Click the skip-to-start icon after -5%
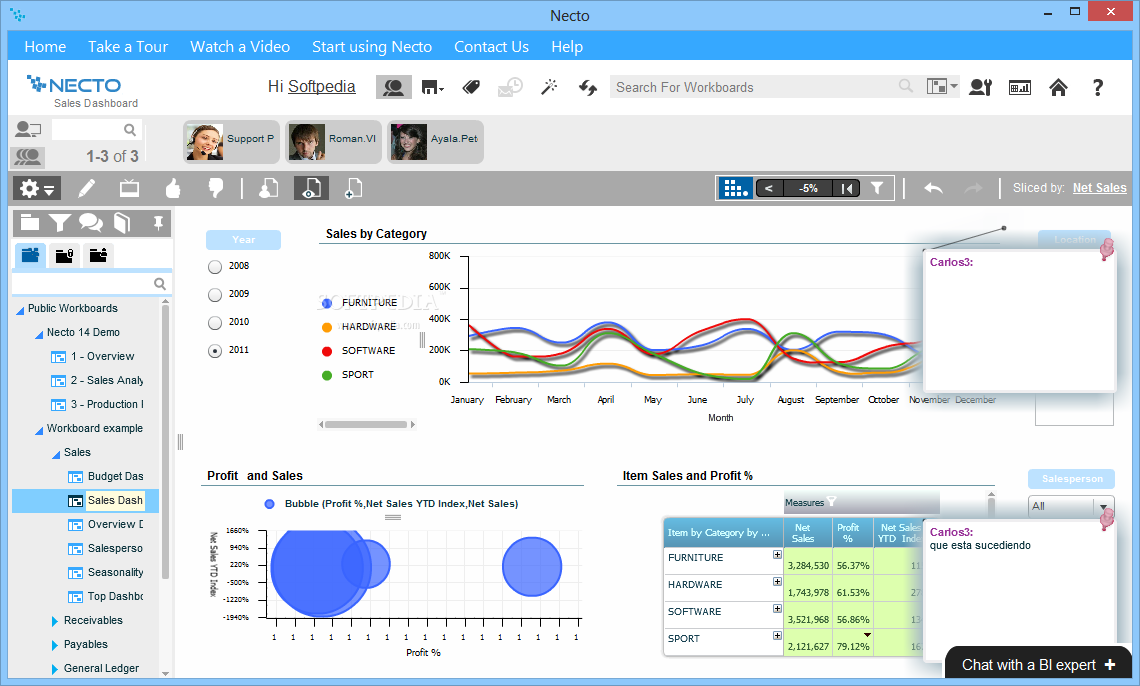 click(847, 189)
